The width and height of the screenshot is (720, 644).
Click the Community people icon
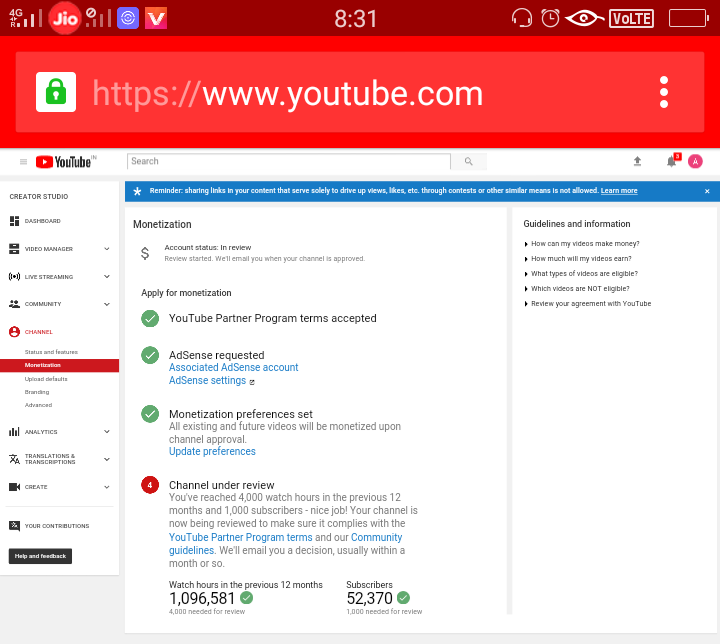click(14, 304)
